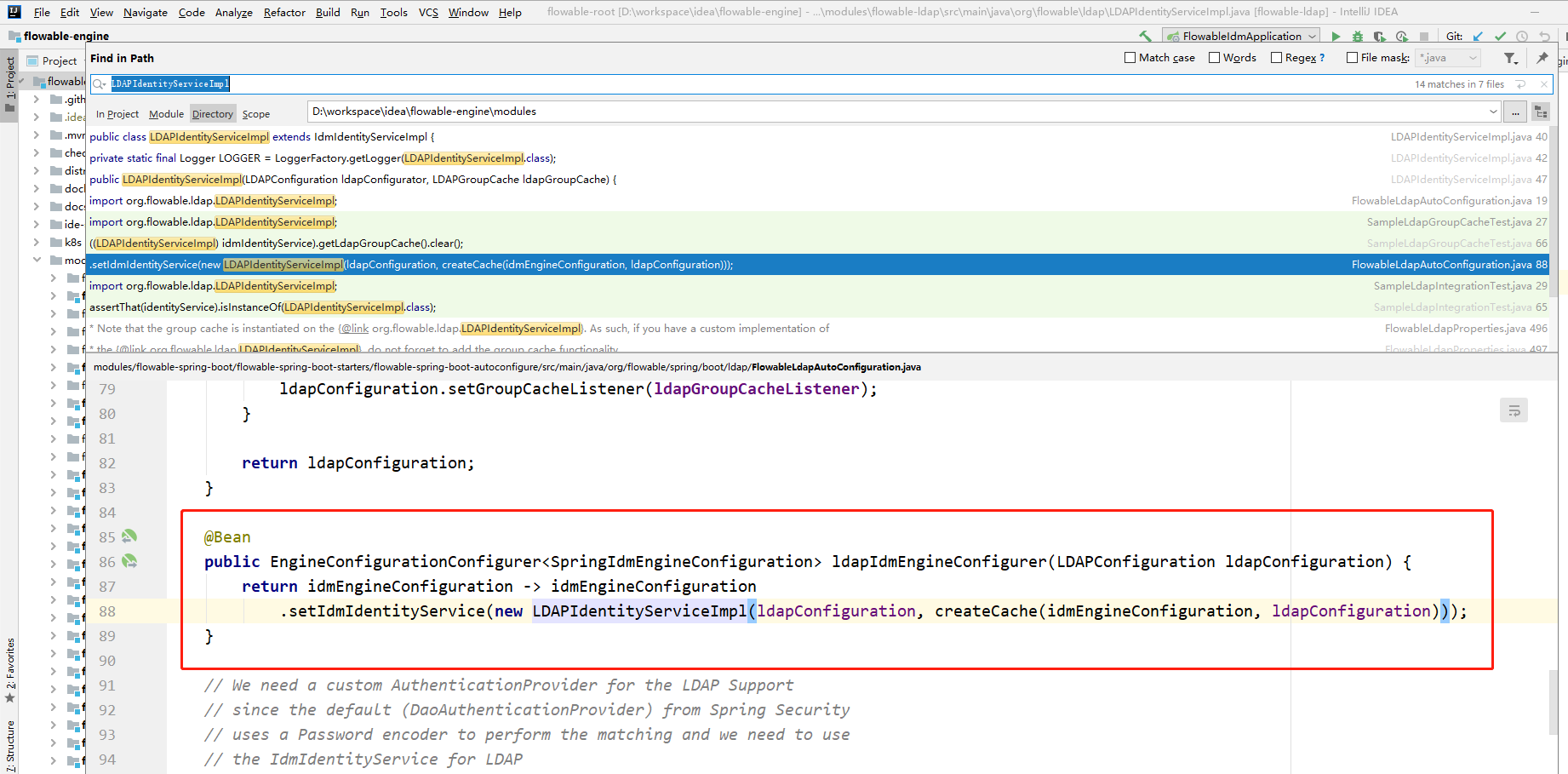
Task: Enable the Regex checkbox
Action: point(1276,58)
